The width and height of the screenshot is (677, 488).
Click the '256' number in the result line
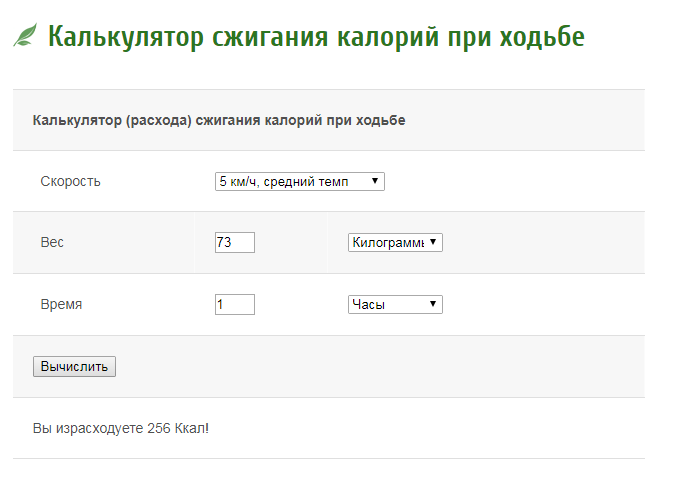(x=158, y=428)
